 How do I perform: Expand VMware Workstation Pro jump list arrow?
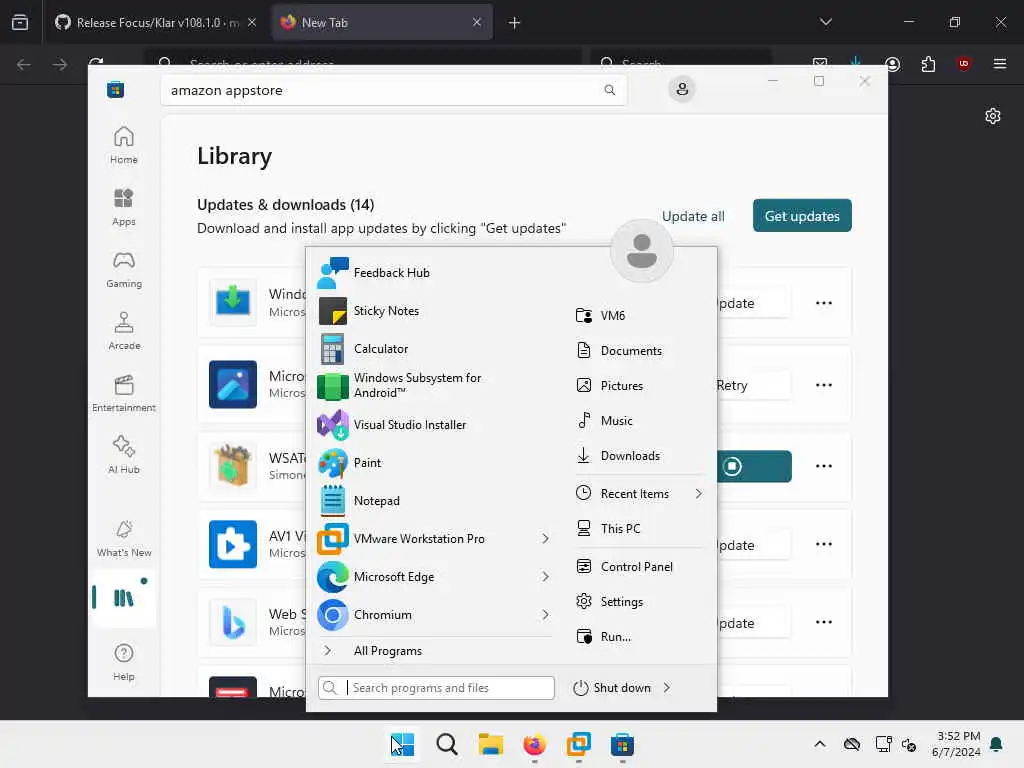[545, 539]
